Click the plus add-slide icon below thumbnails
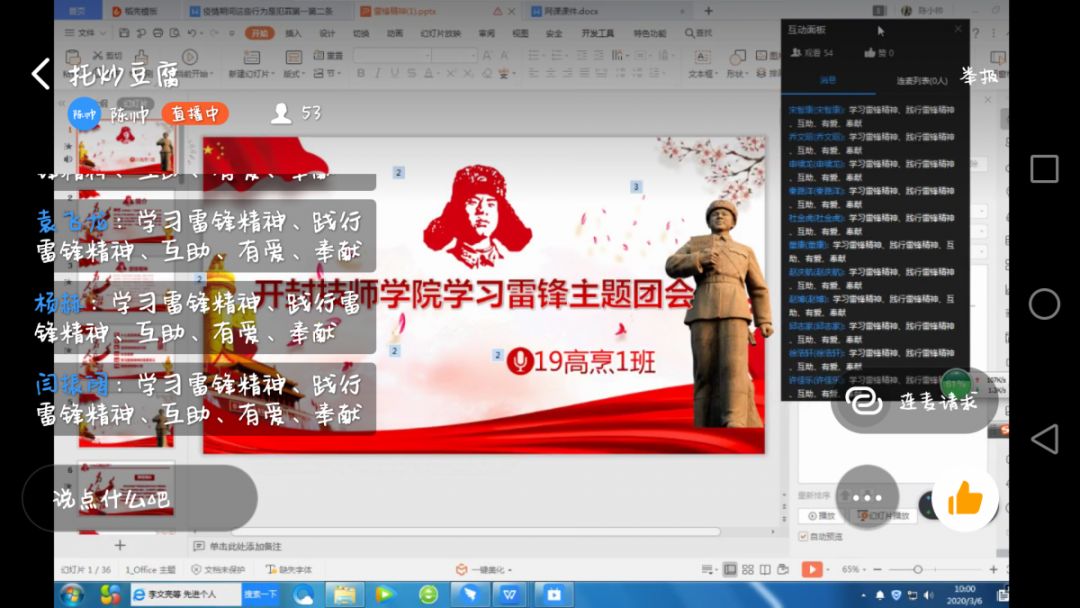The image size is (1080, 608). pos(120,545)
